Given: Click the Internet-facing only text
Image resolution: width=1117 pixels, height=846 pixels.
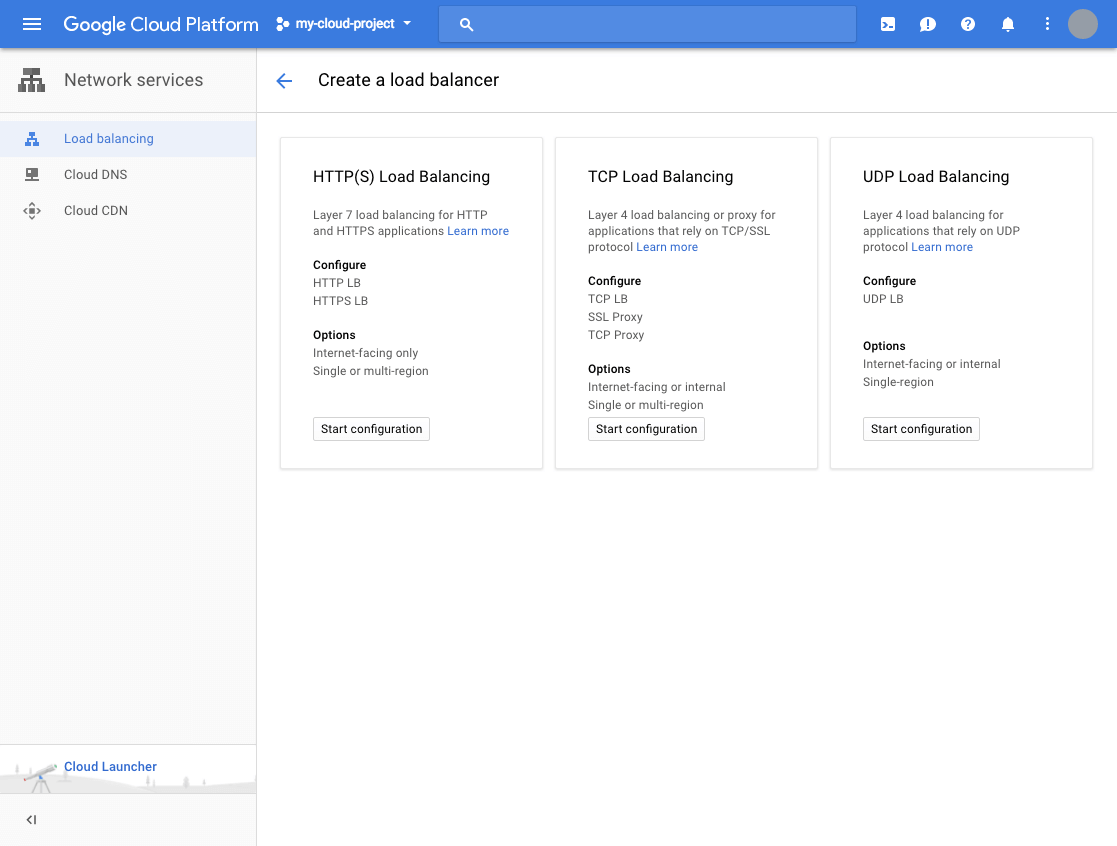Looking at the screenshot, I should (x=365, y=352).
